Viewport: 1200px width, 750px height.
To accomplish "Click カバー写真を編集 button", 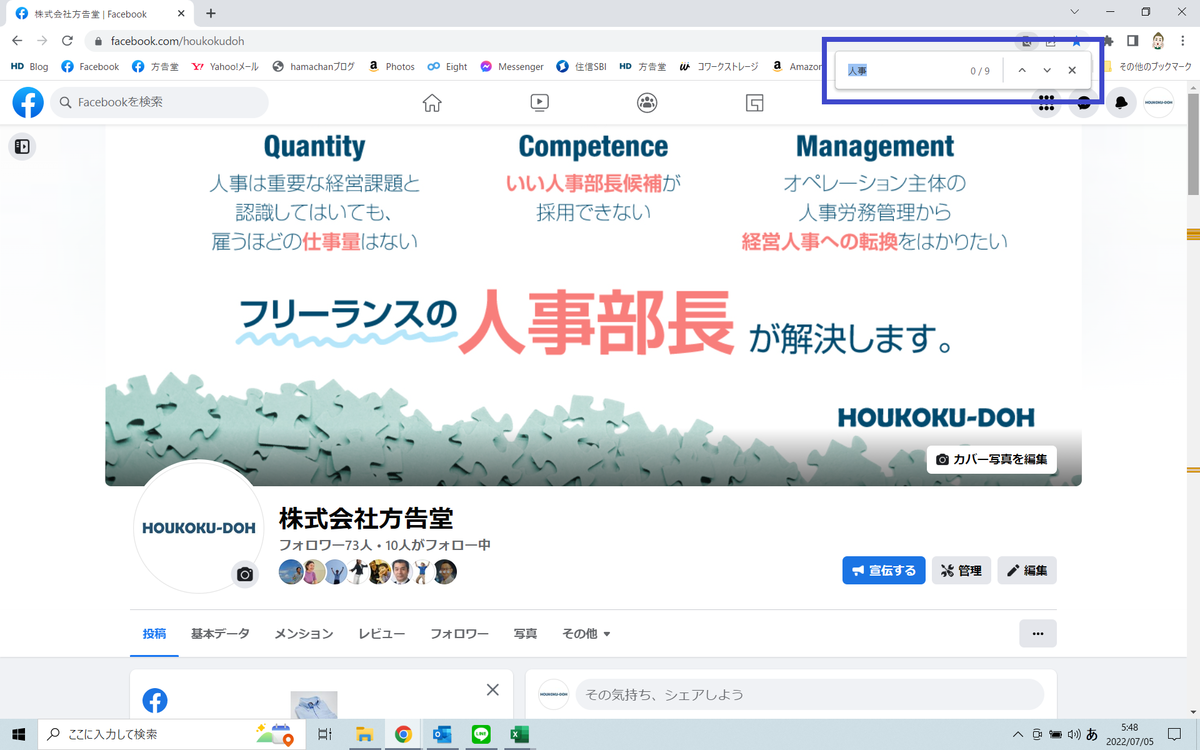I will pyautogui.click(x=991, y=459).
